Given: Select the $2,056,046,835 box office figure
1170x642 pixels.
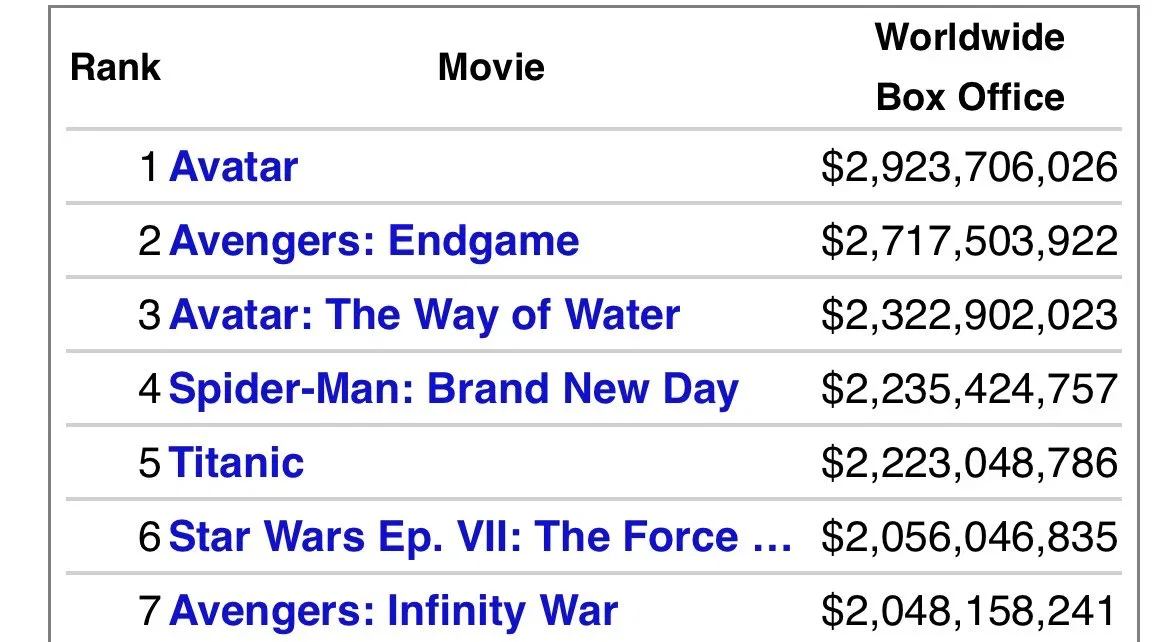Looking at the screenshot, I should [x=969, y=537].
